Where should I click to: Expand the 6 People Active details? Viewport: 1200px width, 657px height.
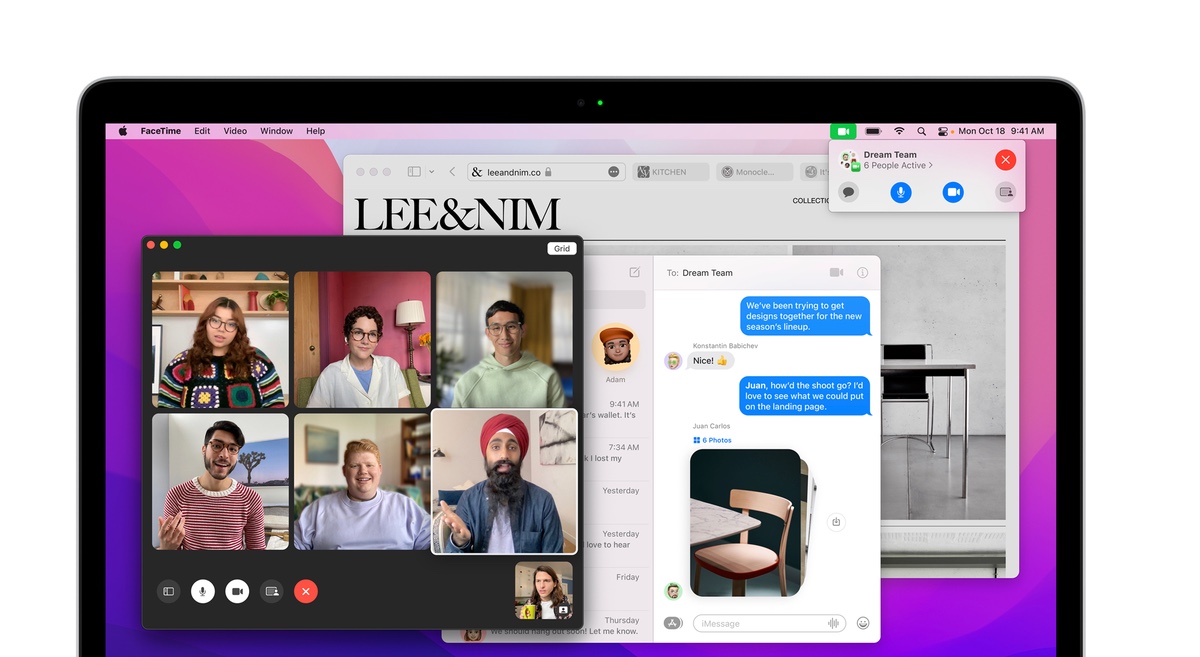pos(898,166)
